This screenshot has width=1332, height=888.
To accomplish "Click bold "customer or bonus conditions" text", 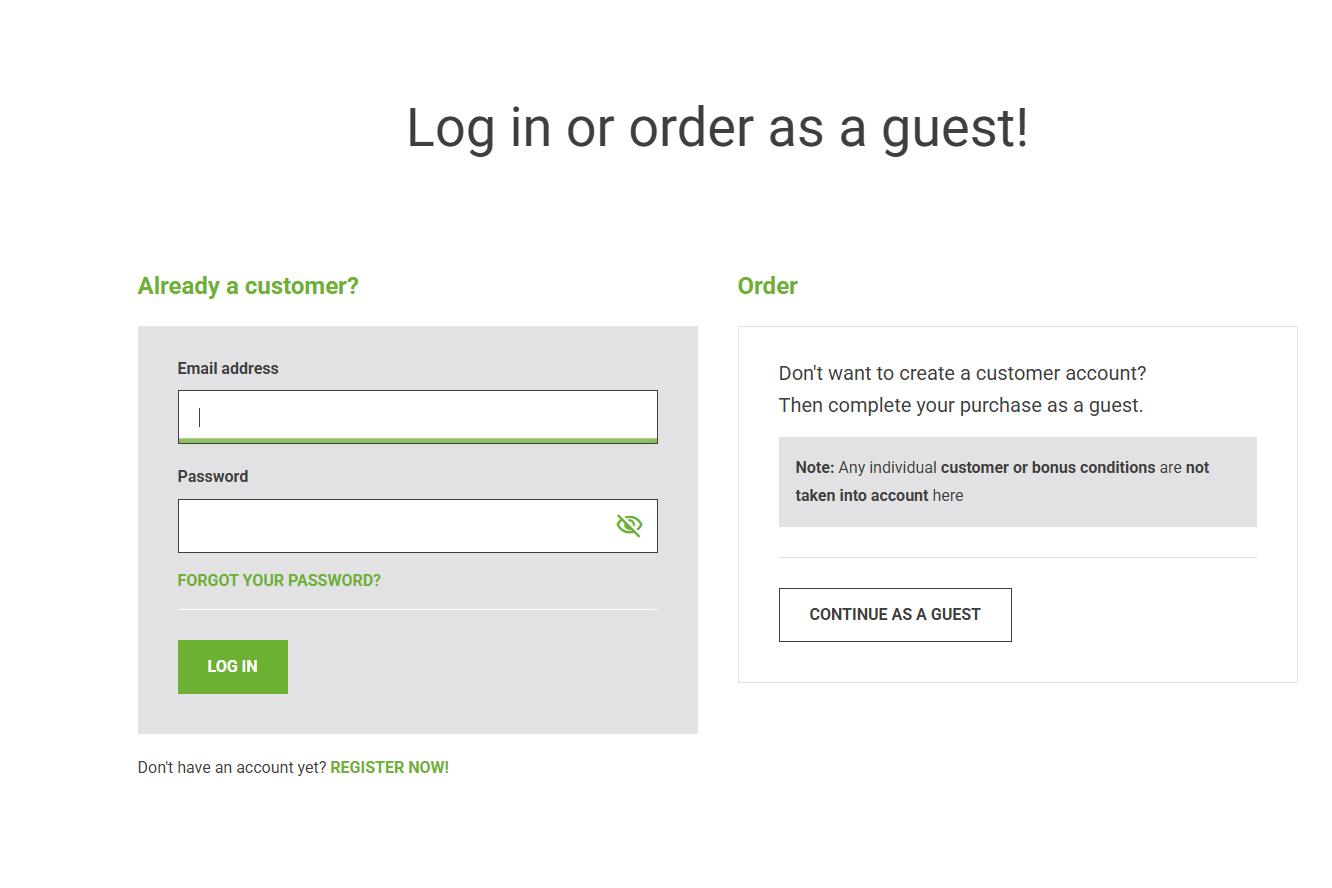I will tap(1048, 468).
